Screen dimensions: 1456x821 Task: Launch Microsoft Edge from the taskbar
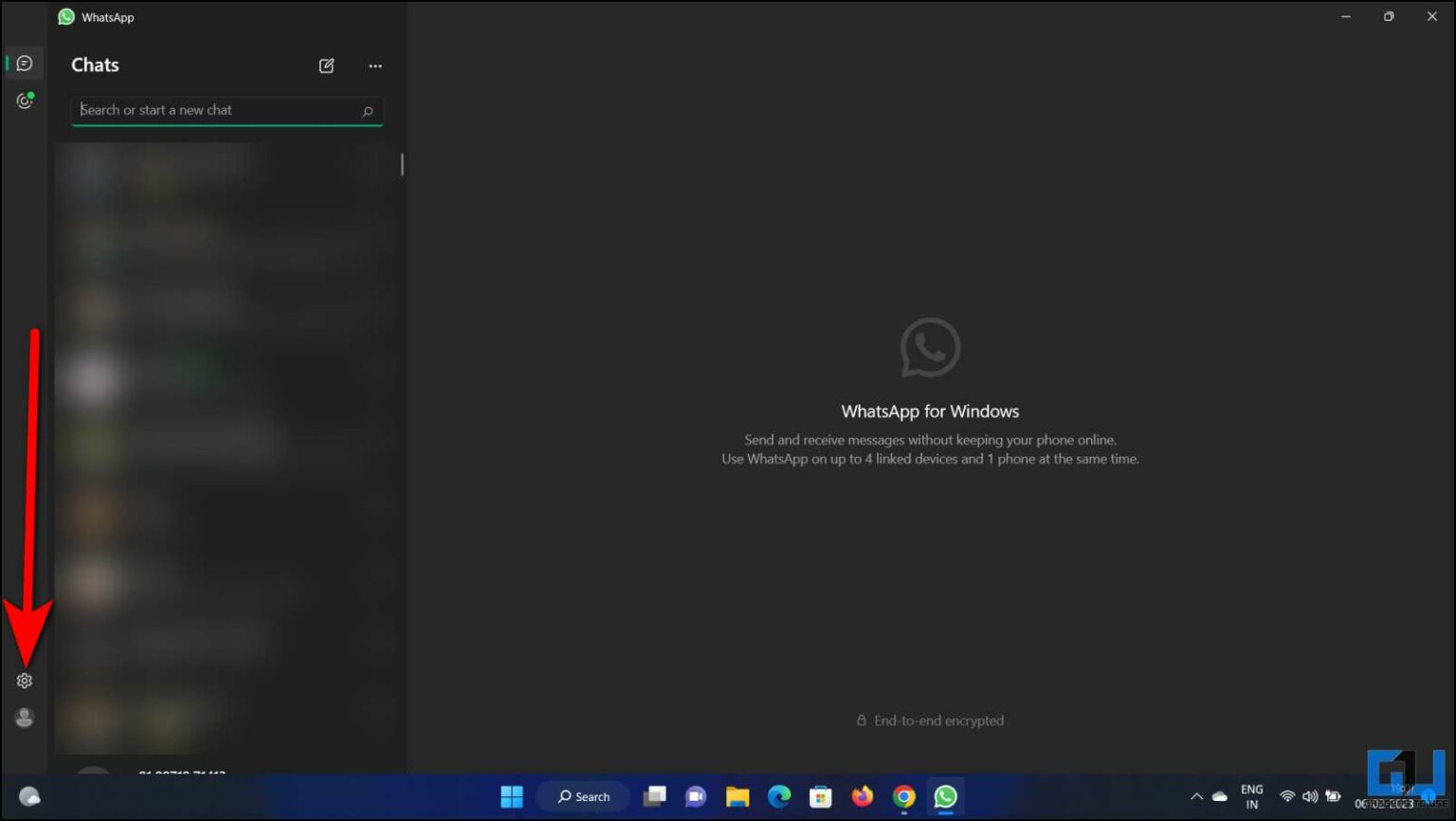point(779,796)
